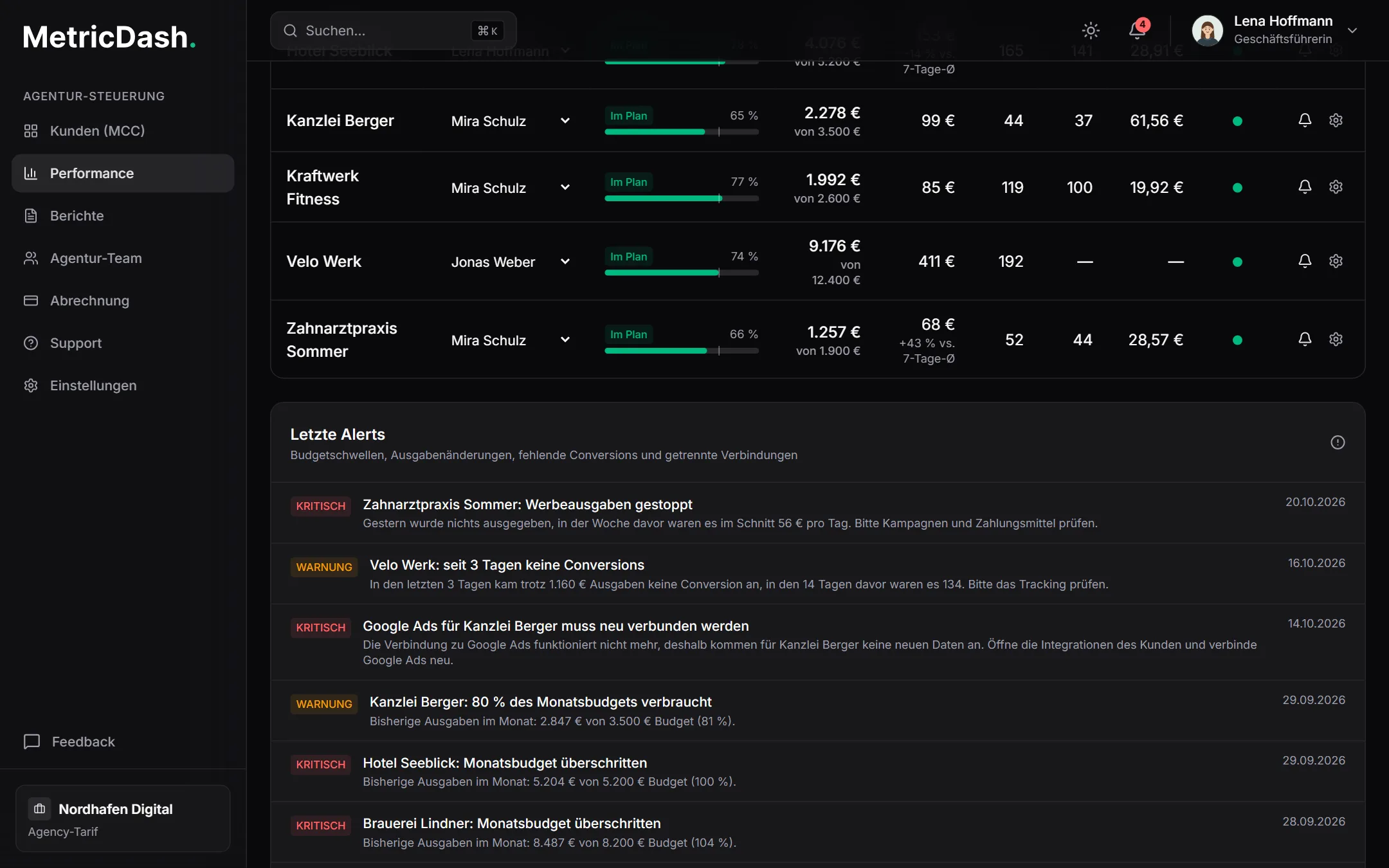Click the Nordhafen Digital briefcase icon
Screen dimensions: 1389x868
pyautogui.click(x=39, y=809)
